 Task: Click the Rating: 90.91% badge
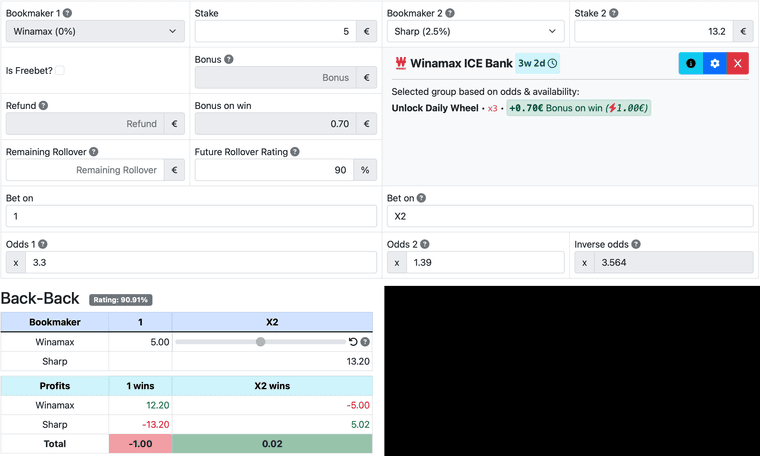121,300
